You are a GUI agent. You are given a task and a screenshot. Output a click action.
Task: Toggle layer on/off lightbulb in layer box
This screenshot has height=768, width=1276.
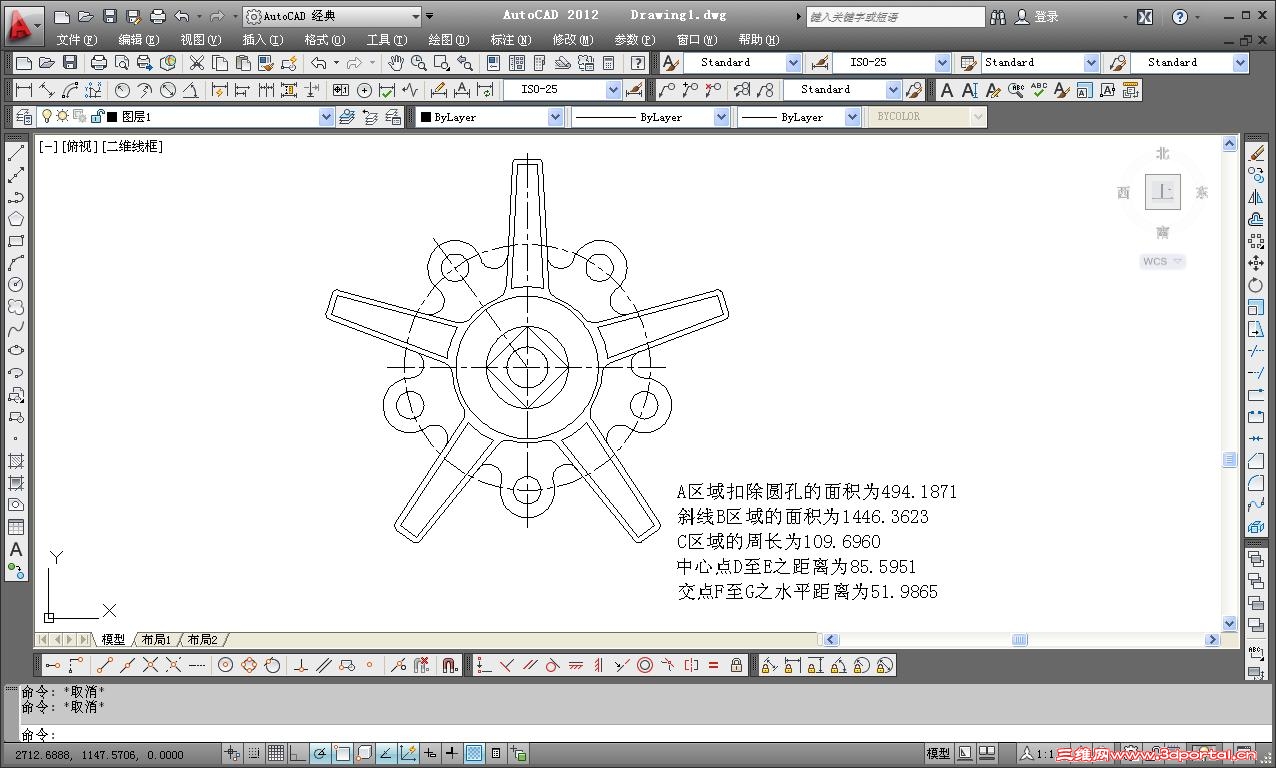[47, 116]
